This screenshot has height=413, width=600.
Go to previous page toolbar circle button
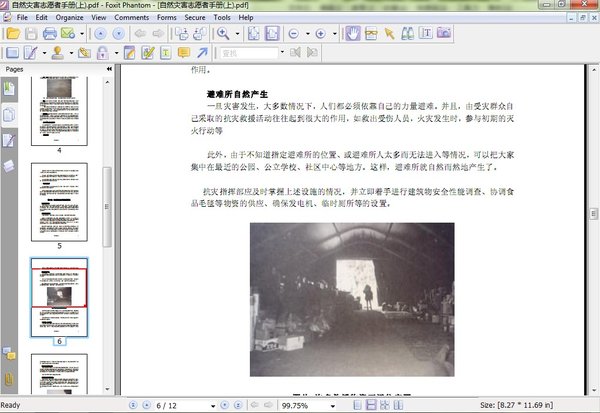click(100, 34)
